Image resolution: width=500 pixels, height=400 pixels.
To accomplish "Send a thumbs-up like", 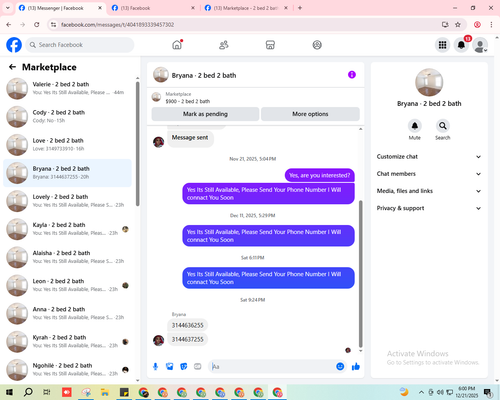I will (356, 367).
